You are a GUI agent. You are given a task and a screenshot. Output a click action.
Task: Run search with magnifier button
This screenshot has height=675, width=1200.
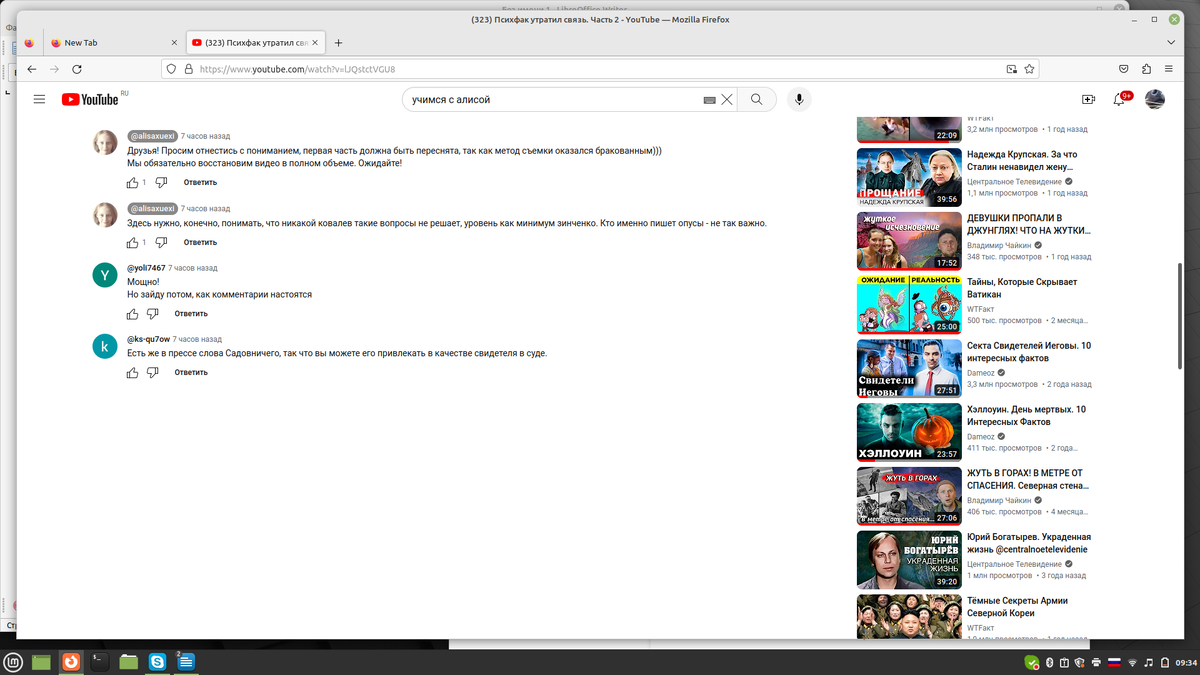point(757,100)
